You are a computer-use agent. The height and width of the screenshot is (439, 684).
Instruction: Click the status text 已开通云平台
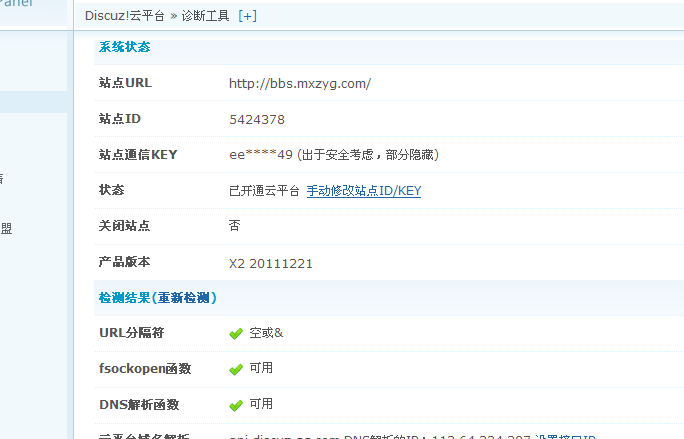coord(264,191)
